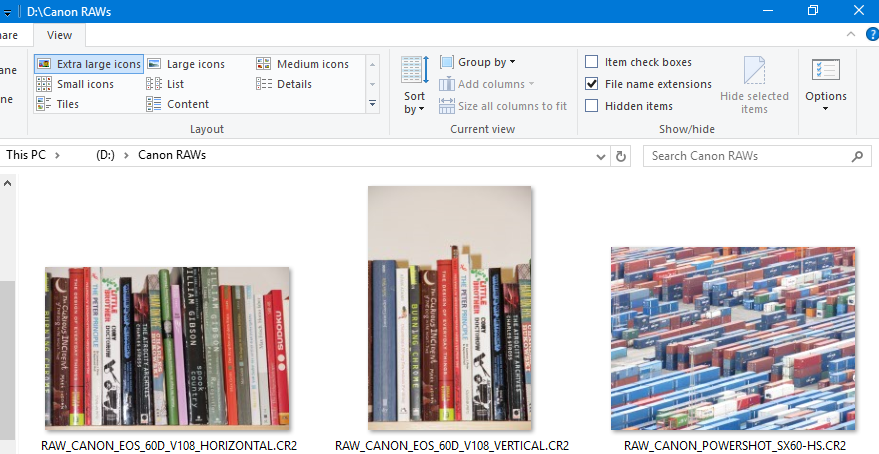Select vertical bookshelf CR2 thumbnail
The image size is (879, 454).
pyautogui.click(x=449, y=308)
